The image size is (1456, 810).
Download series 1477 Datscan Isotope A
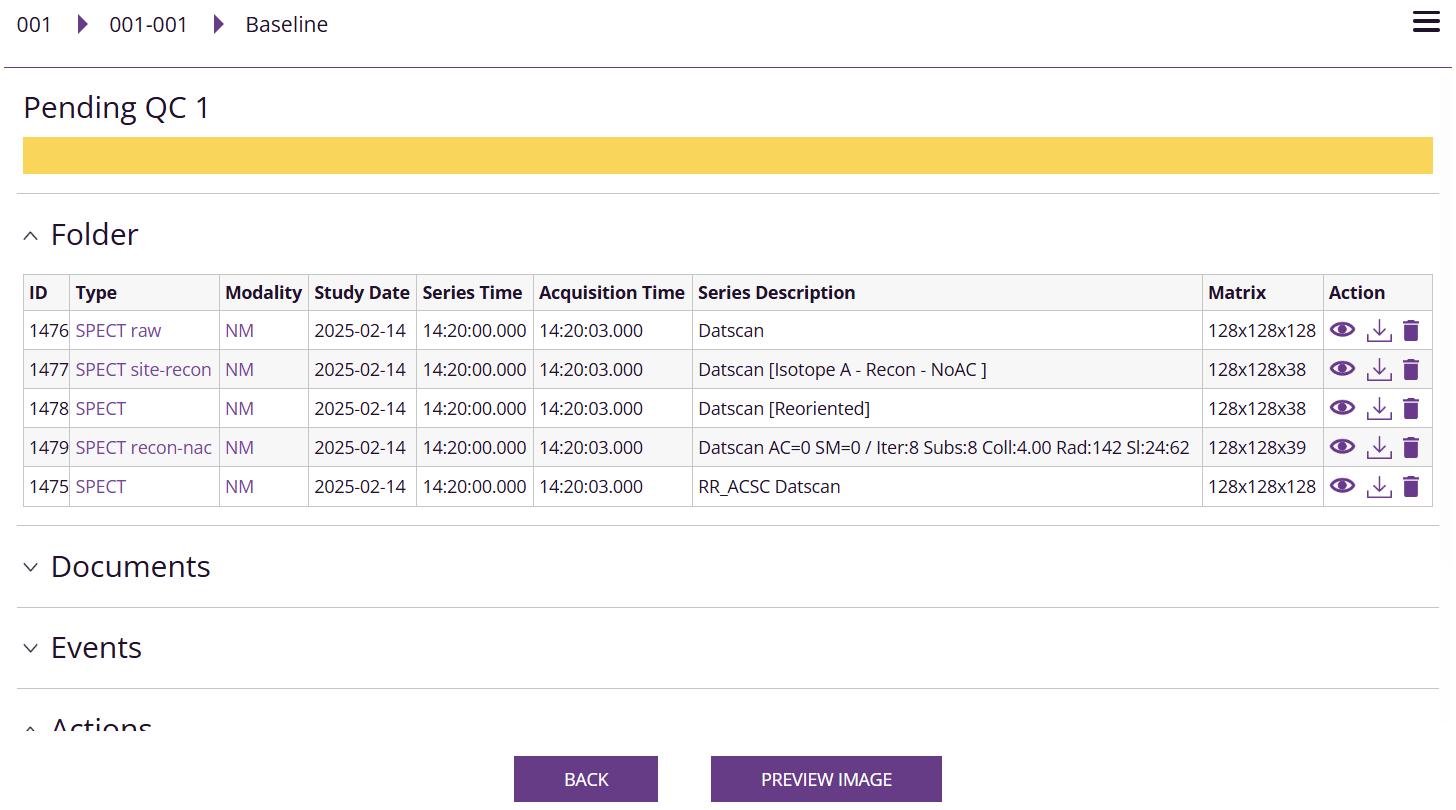pyautogui.click(x=1379, y=369)
